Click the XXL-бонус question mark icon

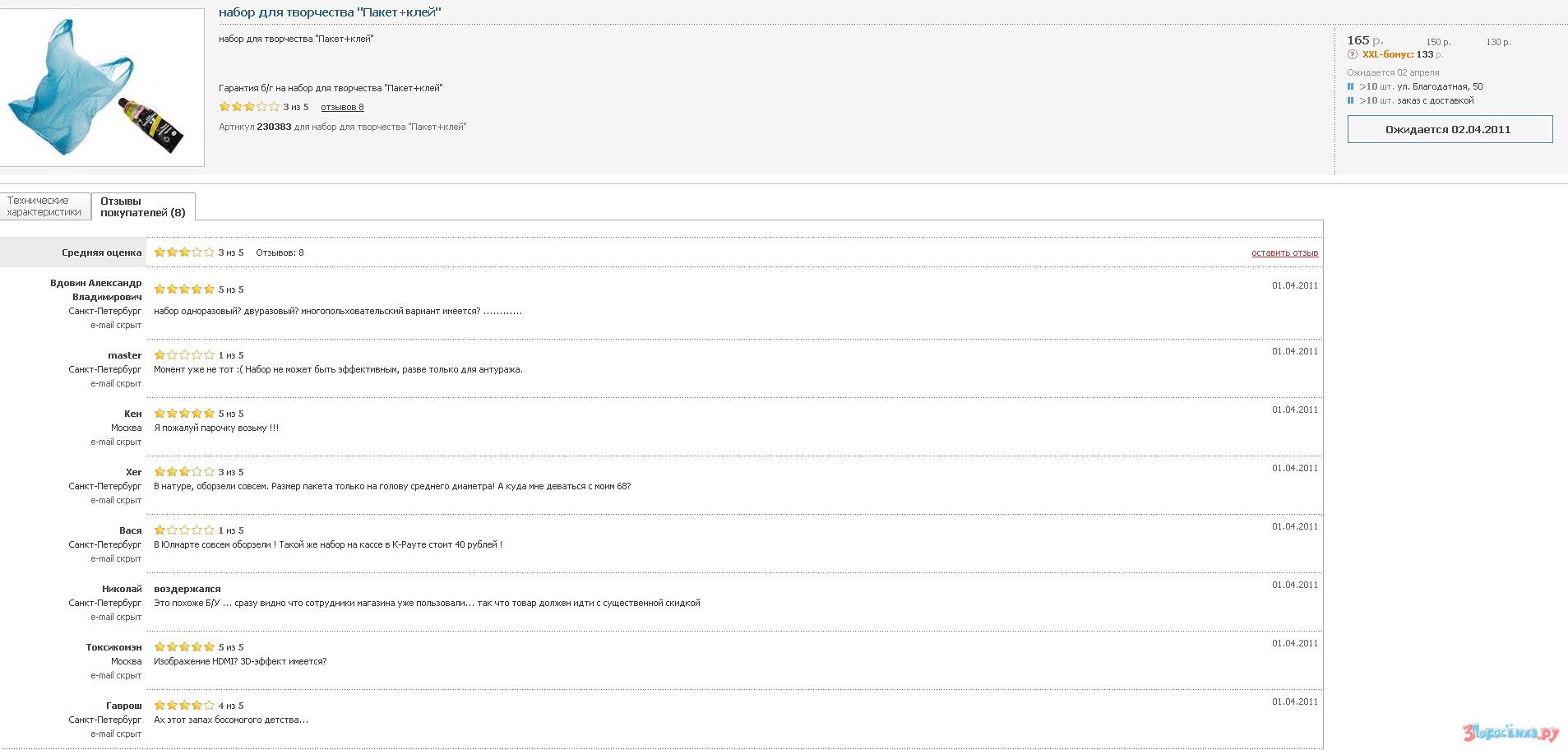[x=1353, y=55]
